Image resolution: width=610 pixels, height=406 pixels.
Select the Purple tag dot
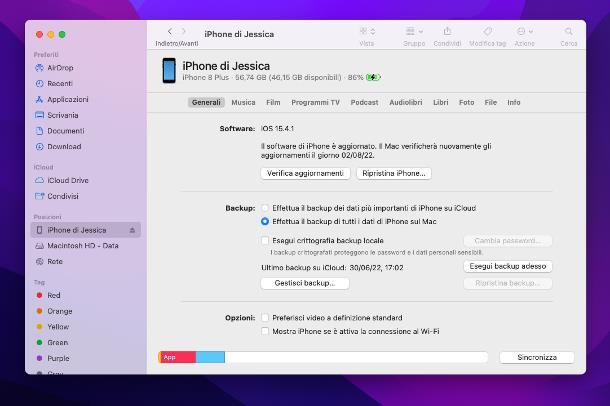click(39, 358)
